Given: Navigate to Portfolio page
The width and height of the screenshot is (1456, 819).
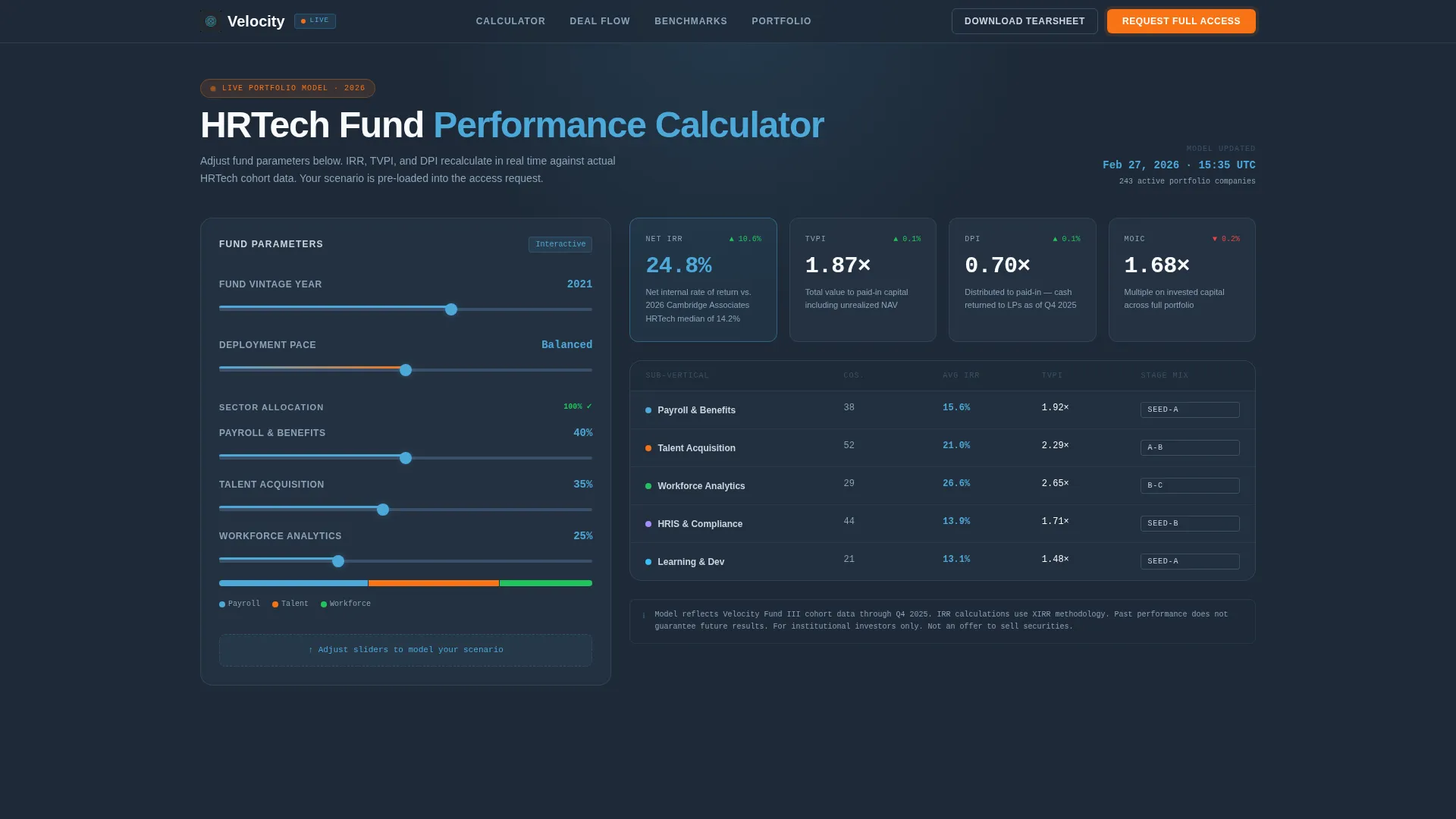Looking at the screenshot, I should click(x=781, y=21).
